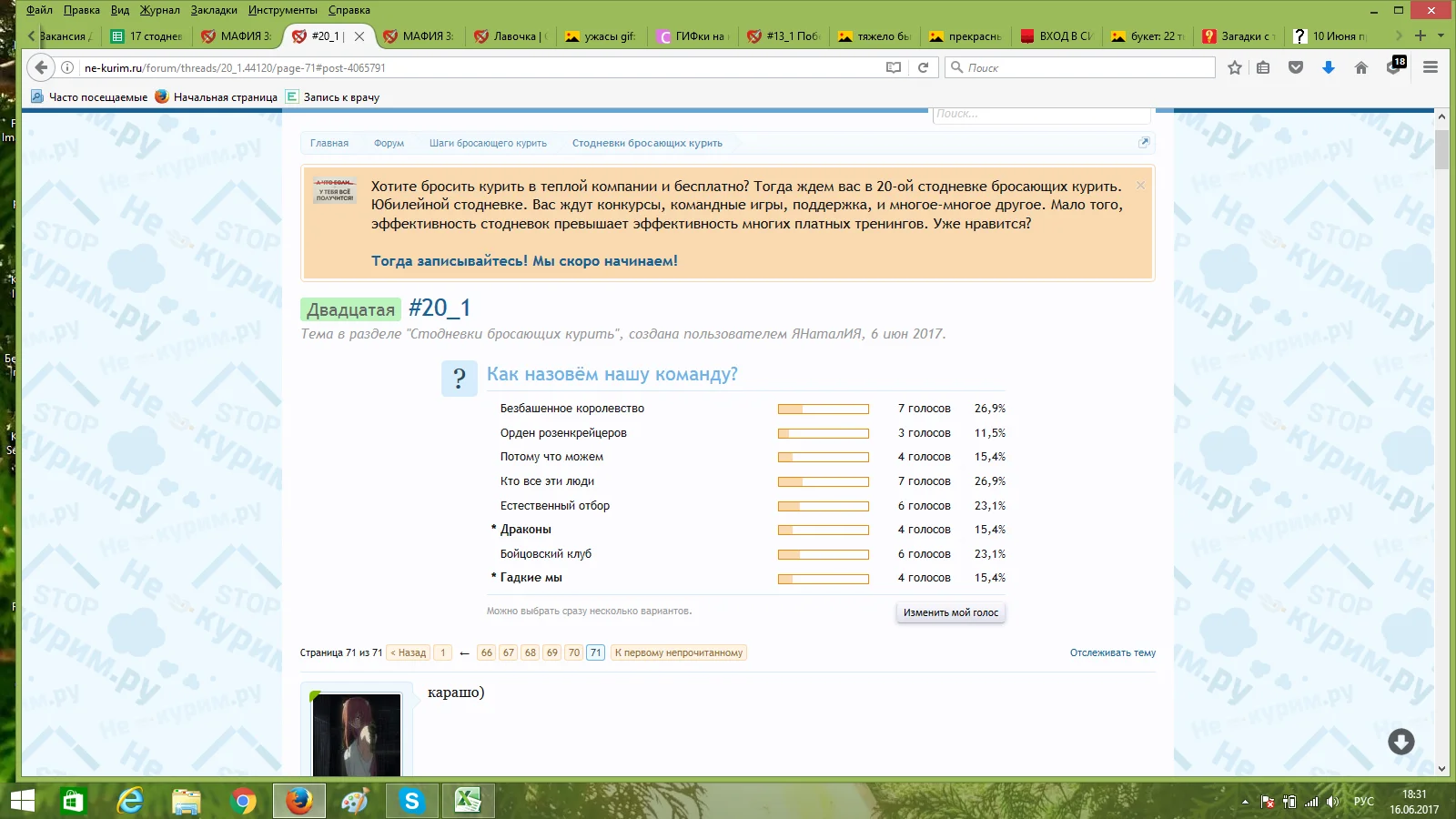Focus the browser Поиск search box
Image resolution: width=1456 pixels, height=819 pixels.
pyautogui.click(x=1081, y=67)
